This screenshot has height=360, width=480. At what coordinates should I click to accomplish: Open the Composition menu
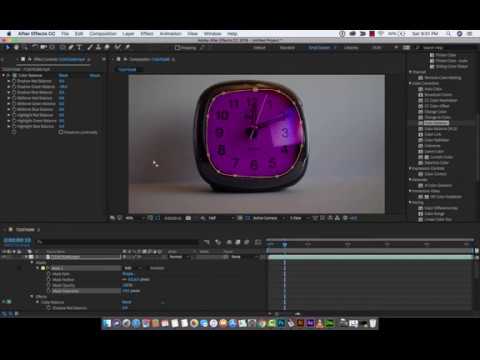tap(103, 34)
